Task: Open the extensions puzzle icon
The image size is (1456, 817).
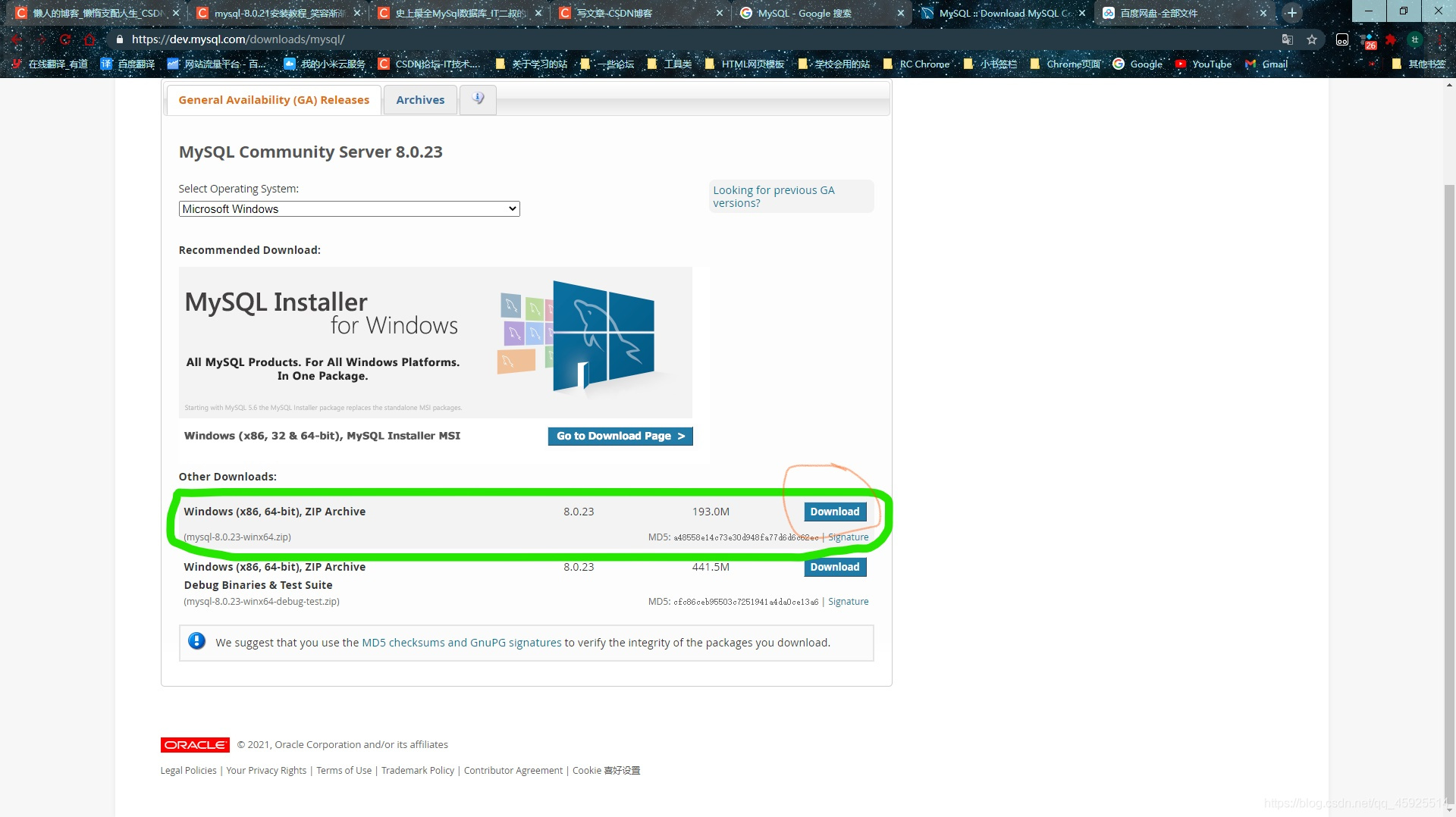Action: pos(1391,39)
